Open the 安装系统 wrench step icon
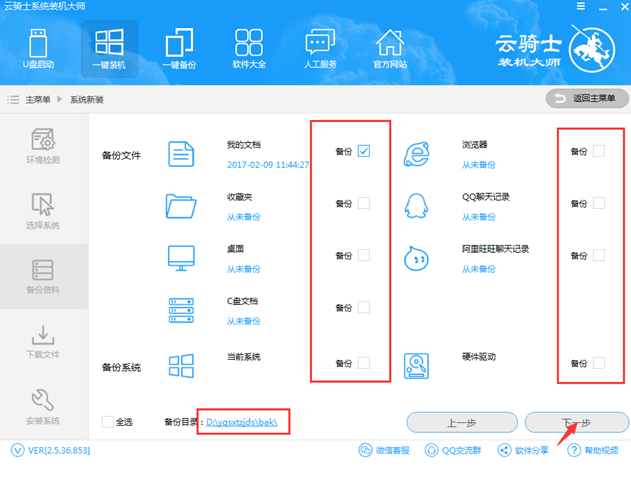 click(x=43, y=399)
